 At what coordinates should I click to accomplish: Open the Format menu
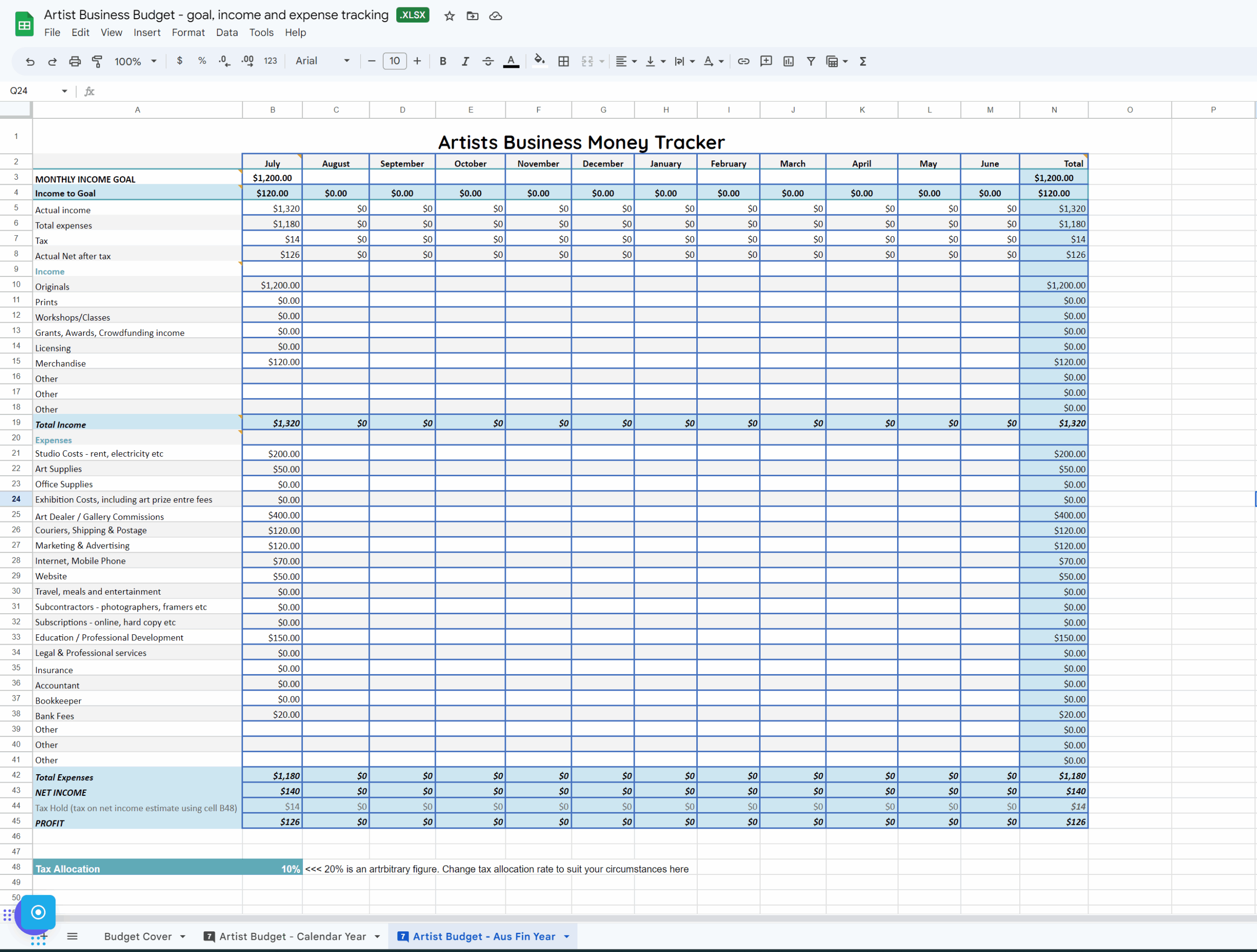[188, 32]
